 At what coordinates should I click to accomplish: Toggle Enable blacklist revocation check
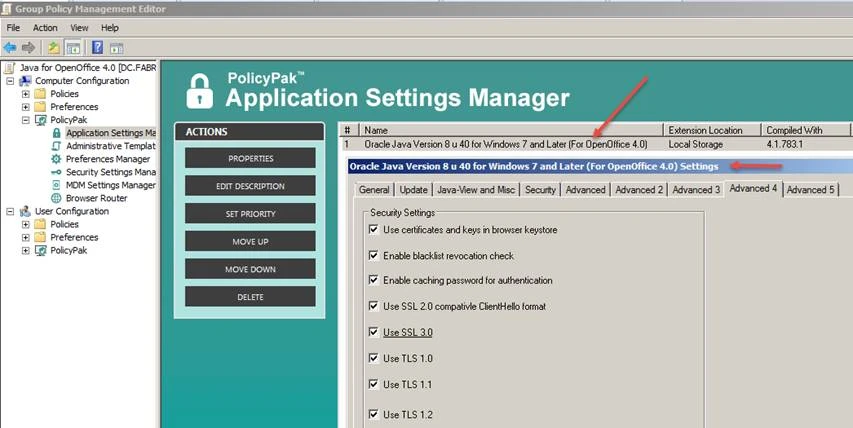click(x=374, y=256)
